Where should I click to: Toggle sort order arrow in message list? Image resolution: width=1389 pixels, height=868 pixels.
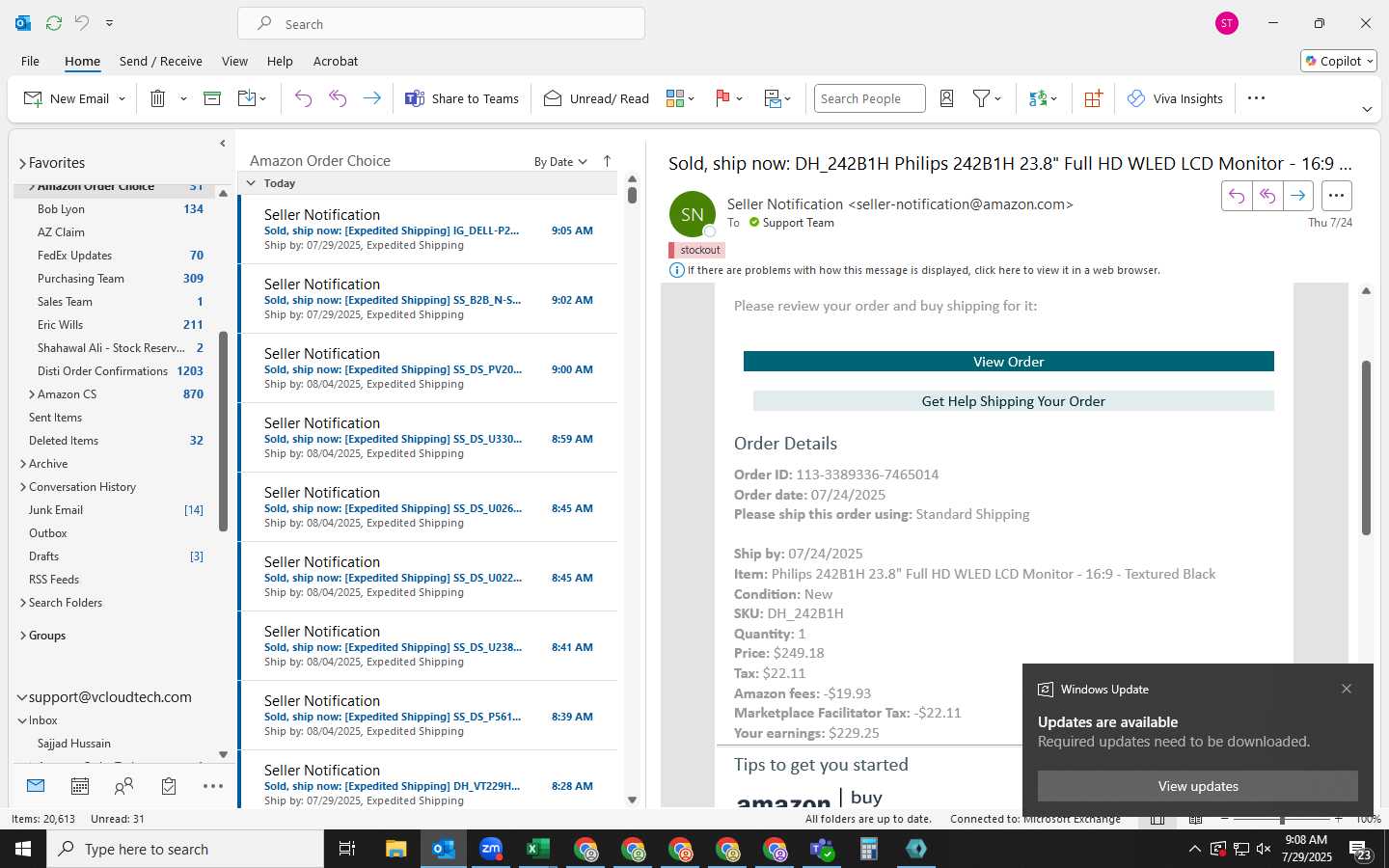point(607,161)
